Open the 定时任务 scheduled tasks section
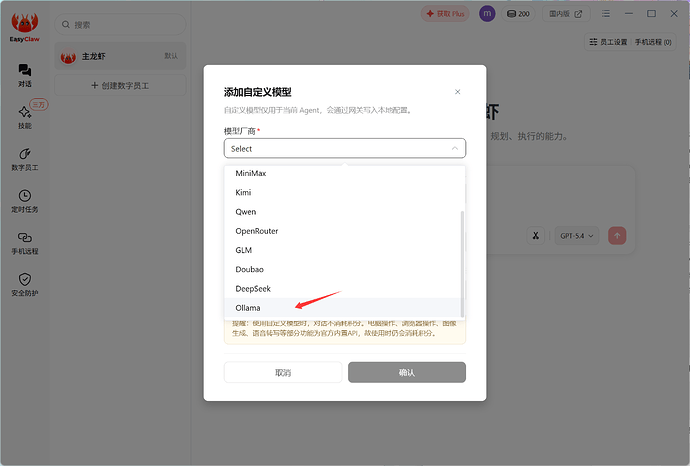 [25, 201]
